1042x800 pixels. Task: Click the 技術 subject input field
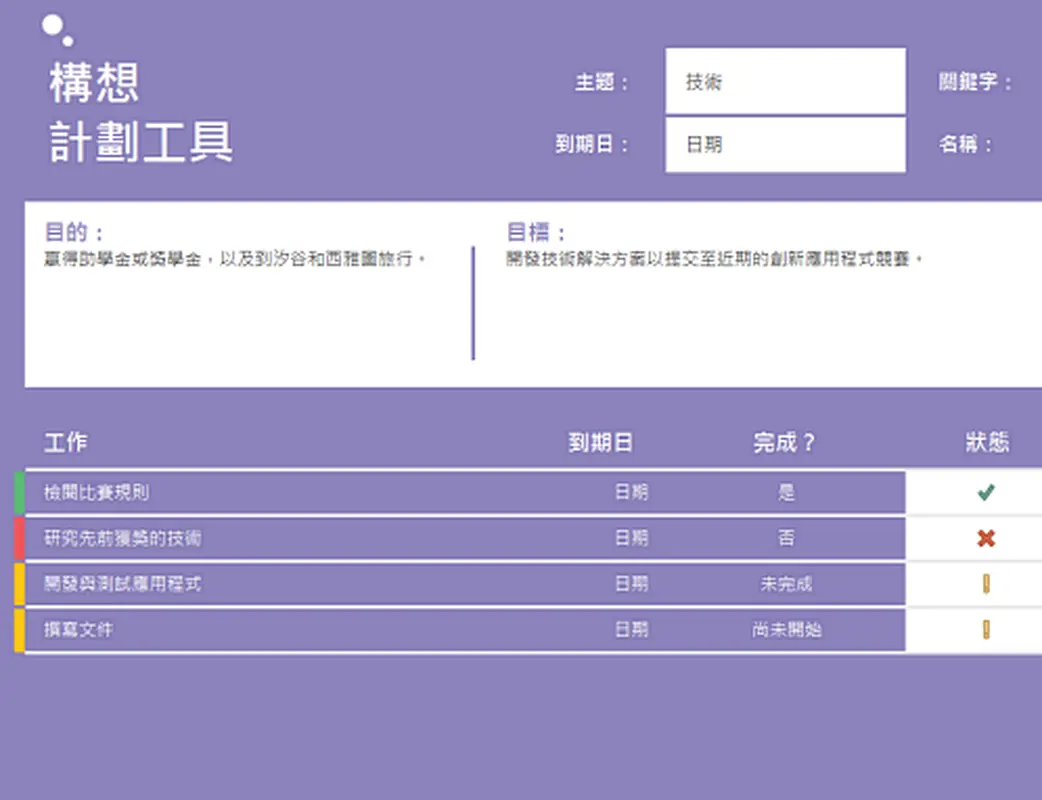pos(785,81)
